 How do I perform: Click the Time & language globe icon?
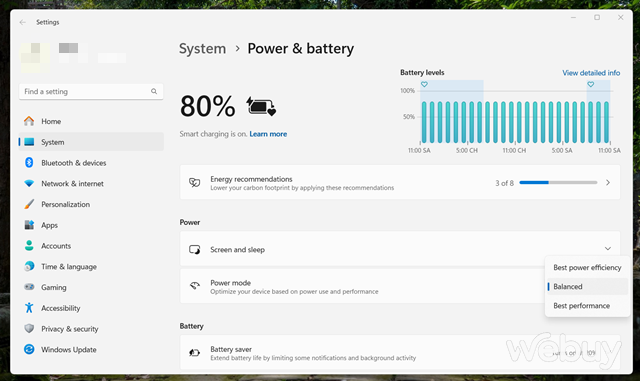coord(29,266)
